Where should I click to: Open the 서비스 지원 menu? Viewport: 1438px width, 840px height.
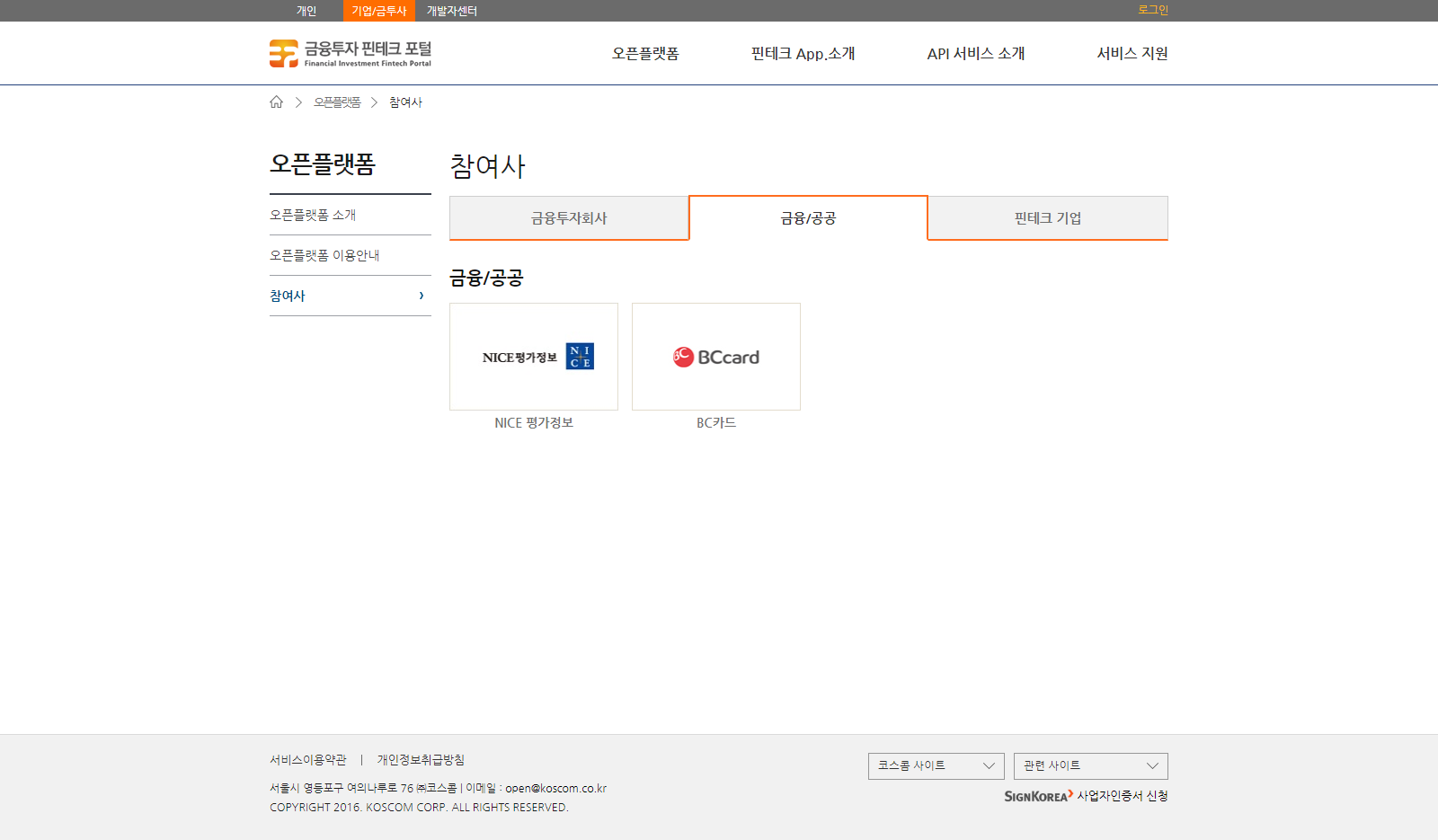coord(1132,54)
